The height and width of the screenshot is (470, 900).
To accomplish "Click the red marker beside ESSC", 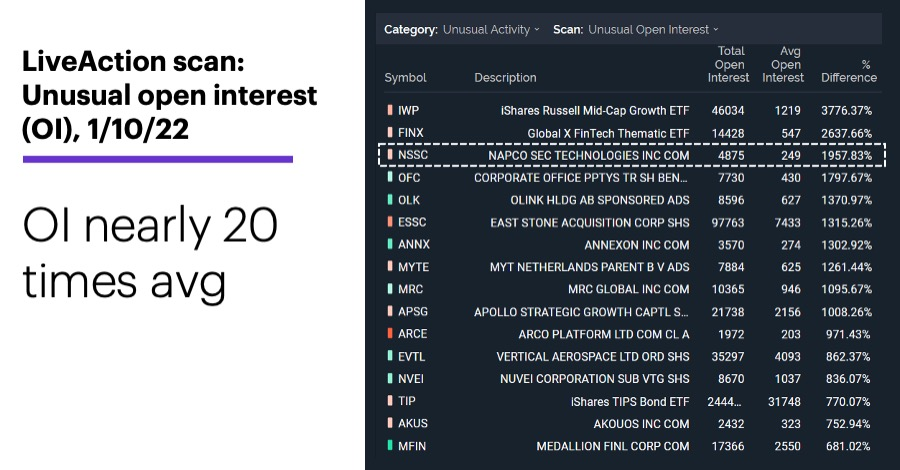I will [x=390, y=222].
